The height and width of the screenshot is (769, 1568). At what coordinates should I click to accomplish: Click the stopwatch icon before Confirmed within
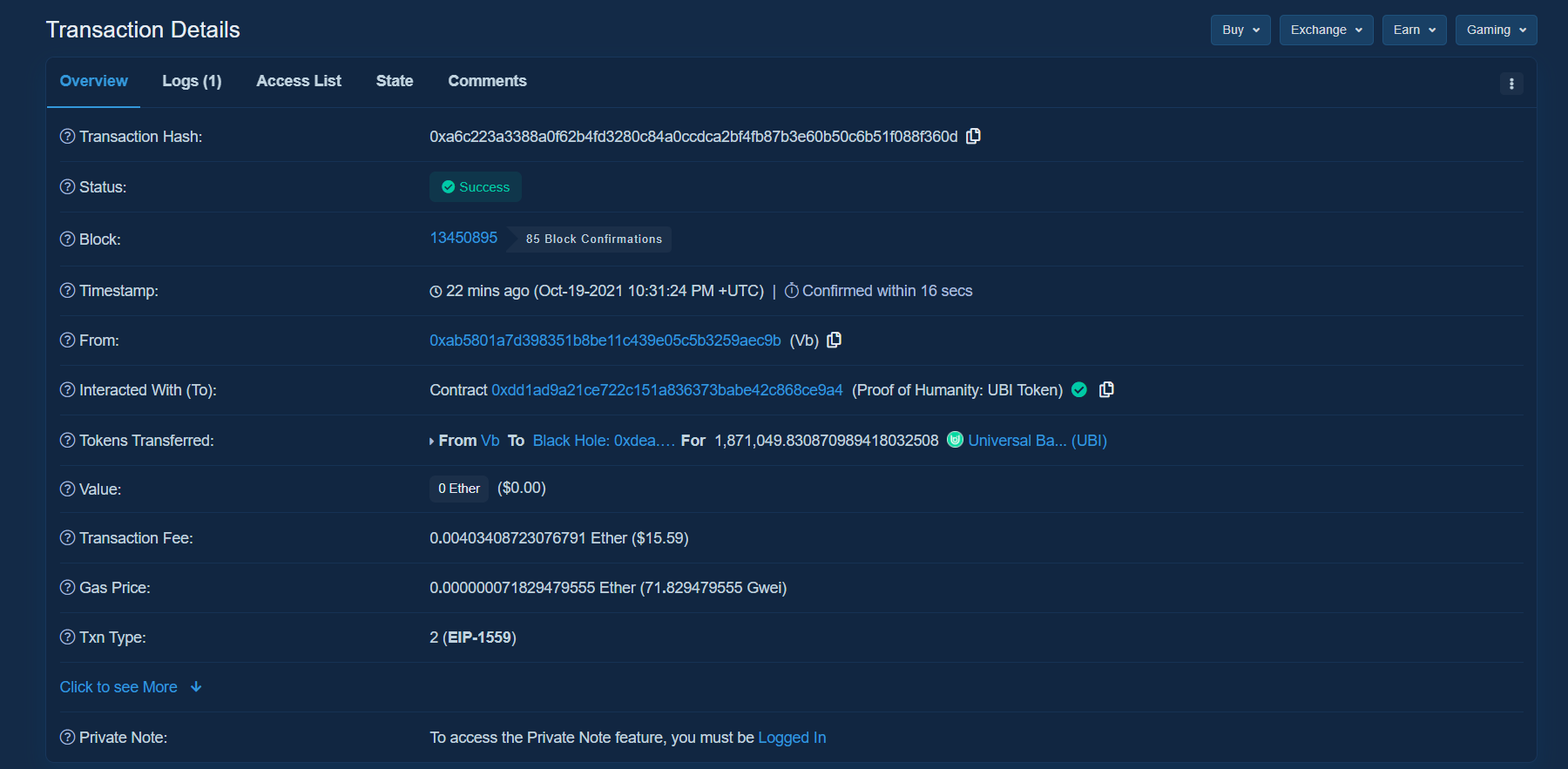coord(791,290)
